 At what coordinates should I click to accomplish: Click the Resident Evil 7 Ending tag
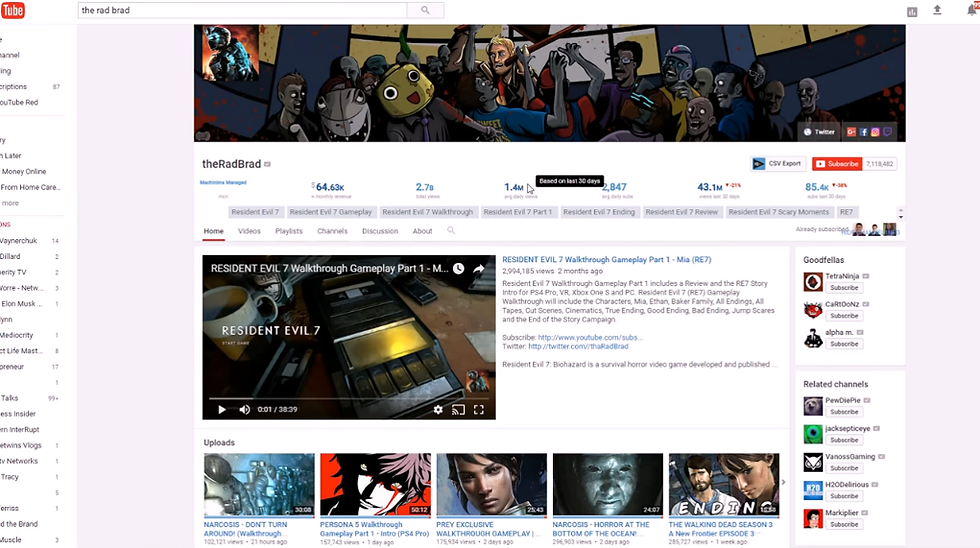point(599,212)
